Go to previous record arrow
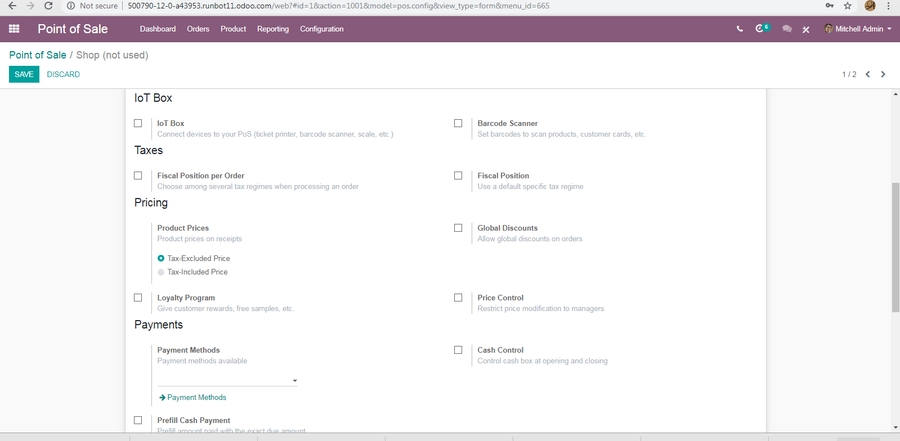This screenshot has height=441, width=900. click(868, 74)
